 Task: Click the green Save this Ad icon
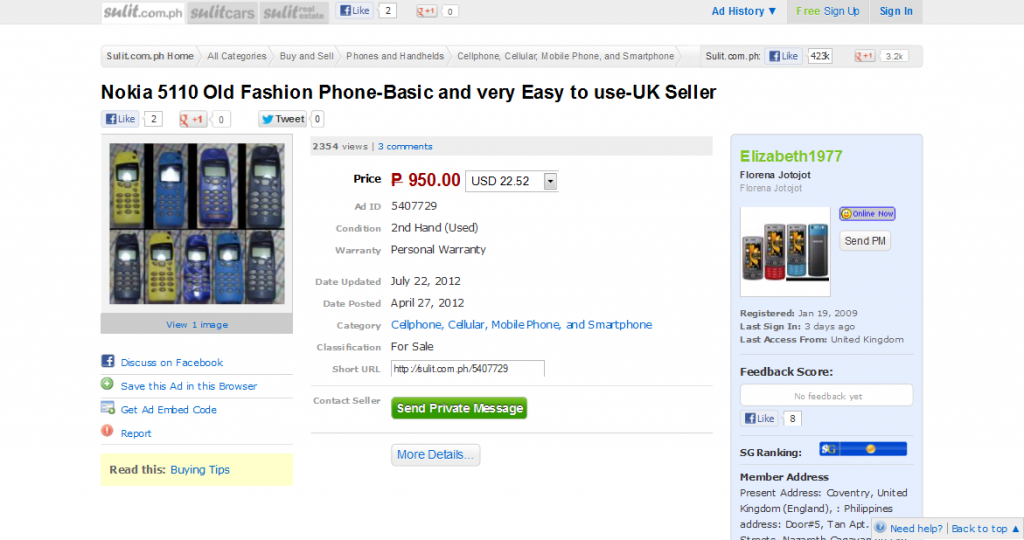[x=107, y=384]
